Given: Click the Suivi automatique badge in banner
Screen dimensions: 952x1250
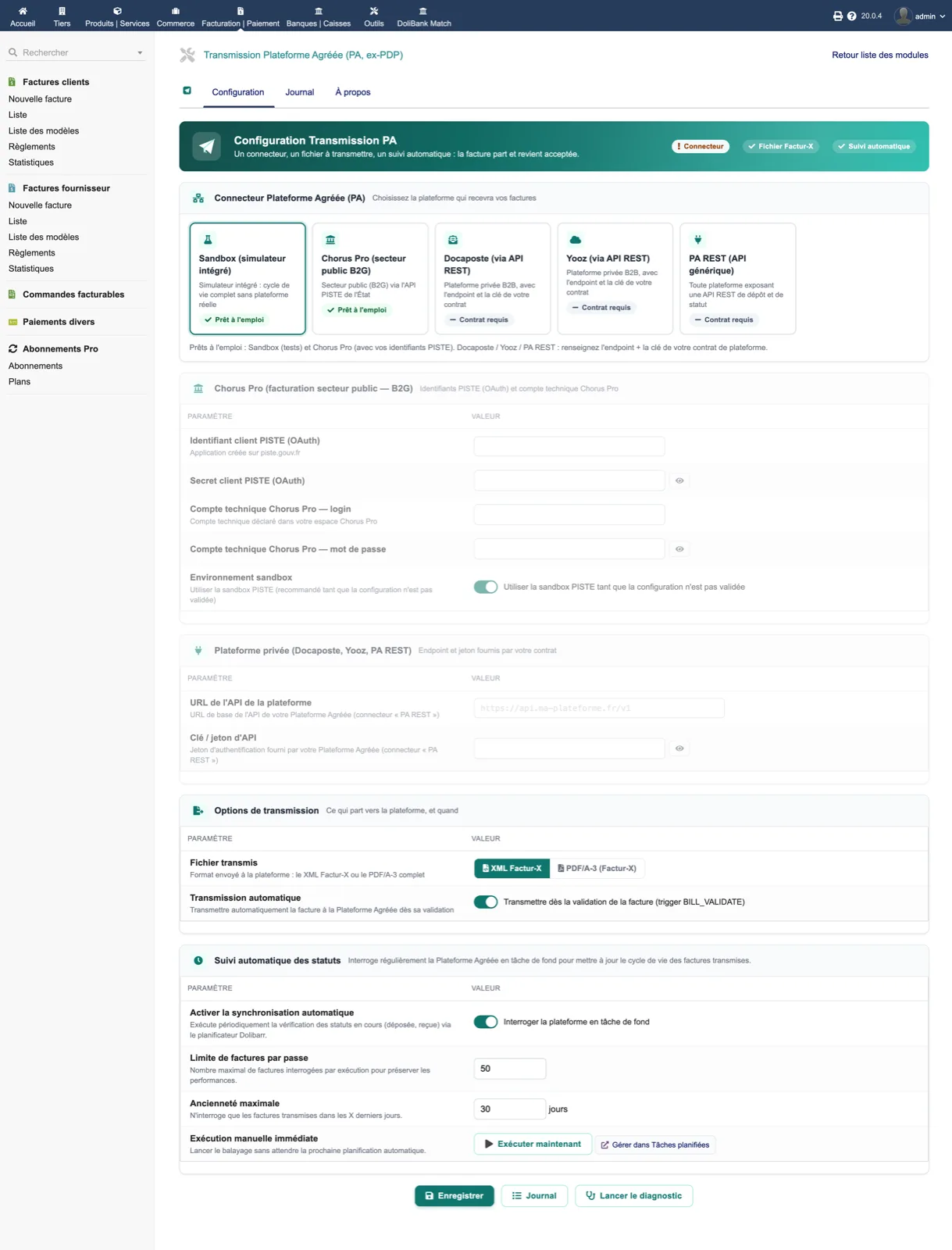Looking at the screenshot, I should tap(874, 146).
